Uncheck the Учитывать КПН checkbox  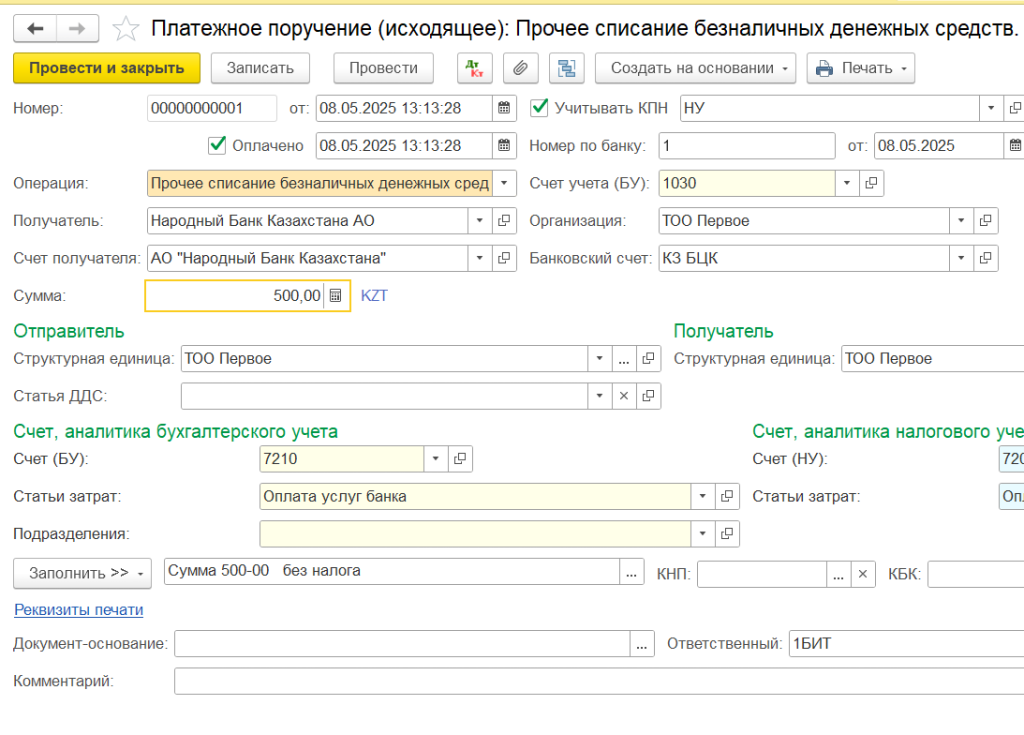(x=539, y=107)
